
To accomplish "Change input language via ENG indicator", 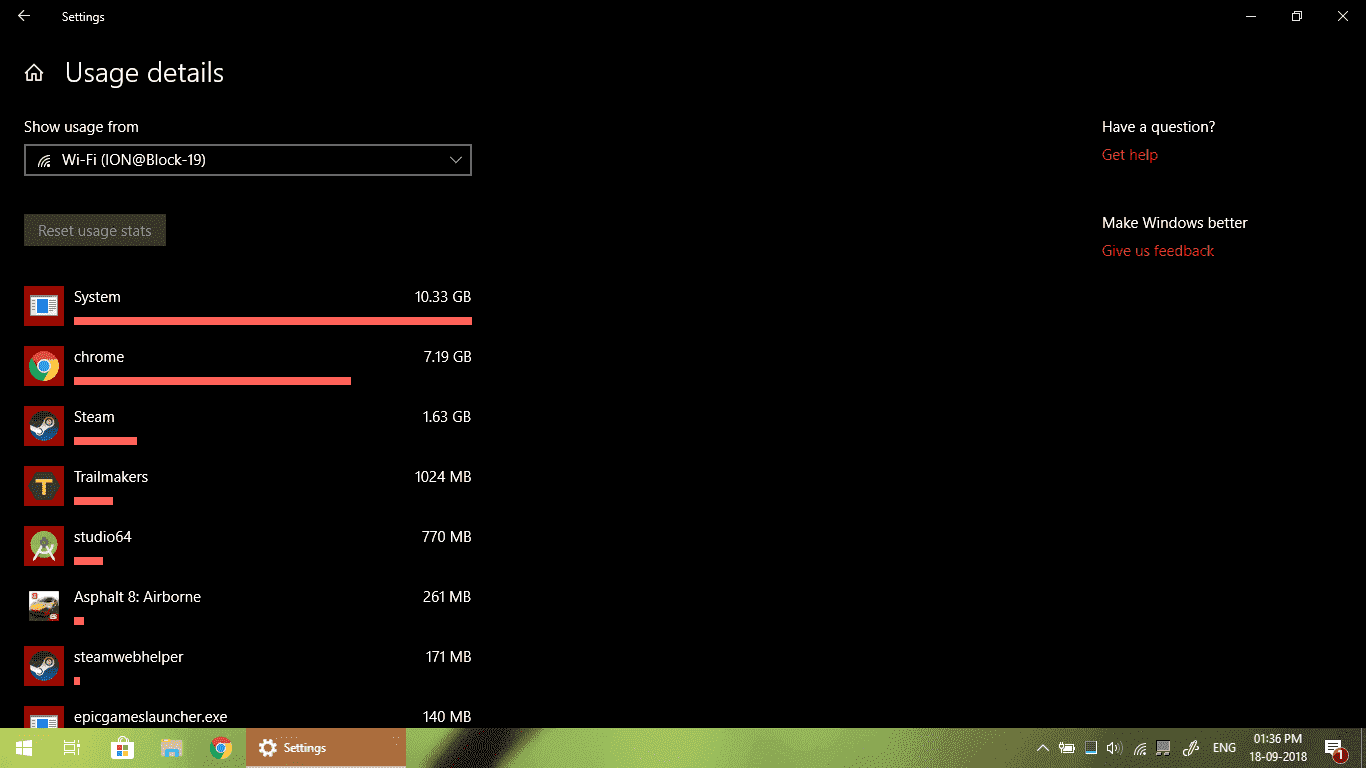I will tap(1224, 748).
